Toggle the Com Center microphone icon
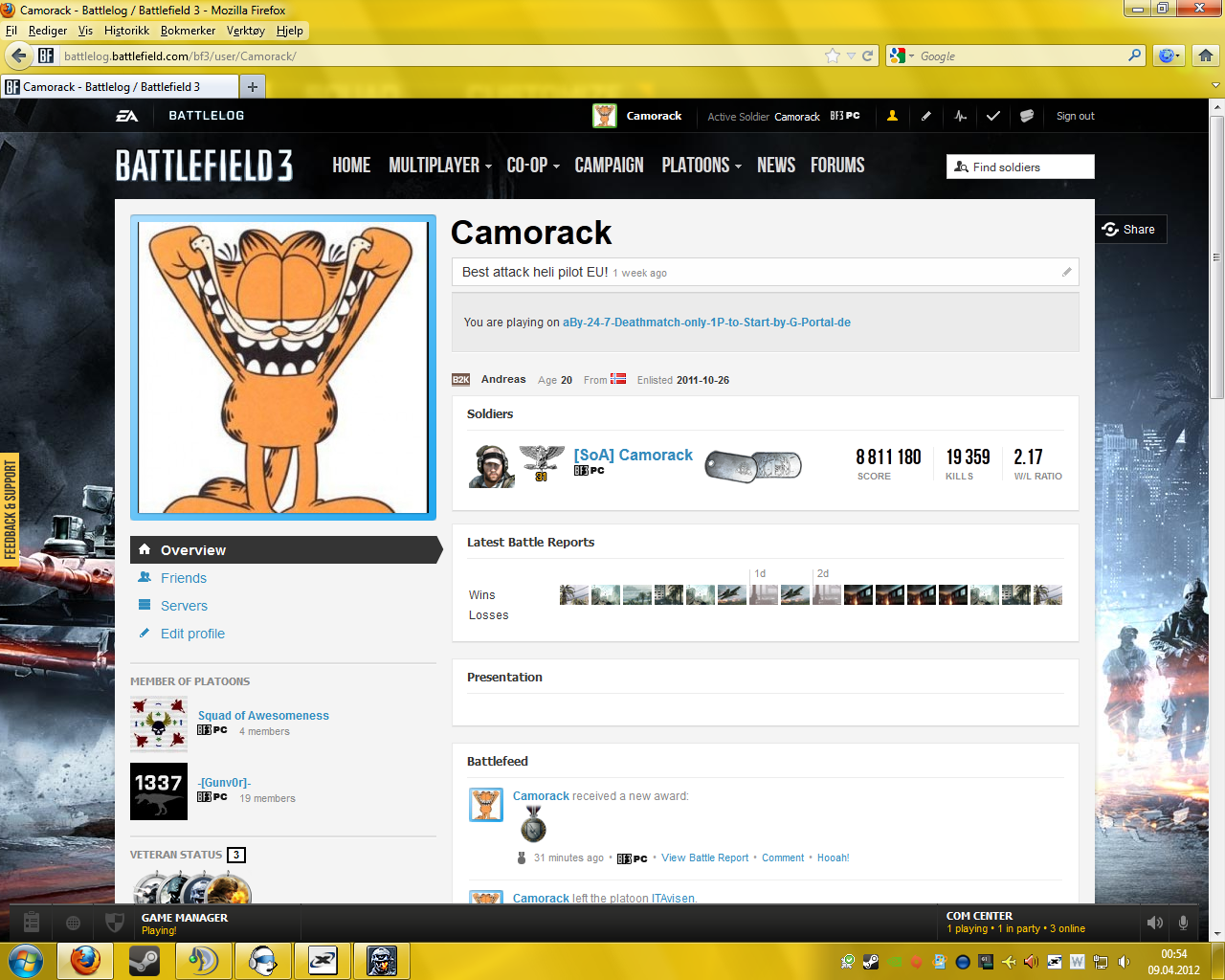Image resolution: width=1225 pixels, height=980 pixels. click(x=1184, y=923)
